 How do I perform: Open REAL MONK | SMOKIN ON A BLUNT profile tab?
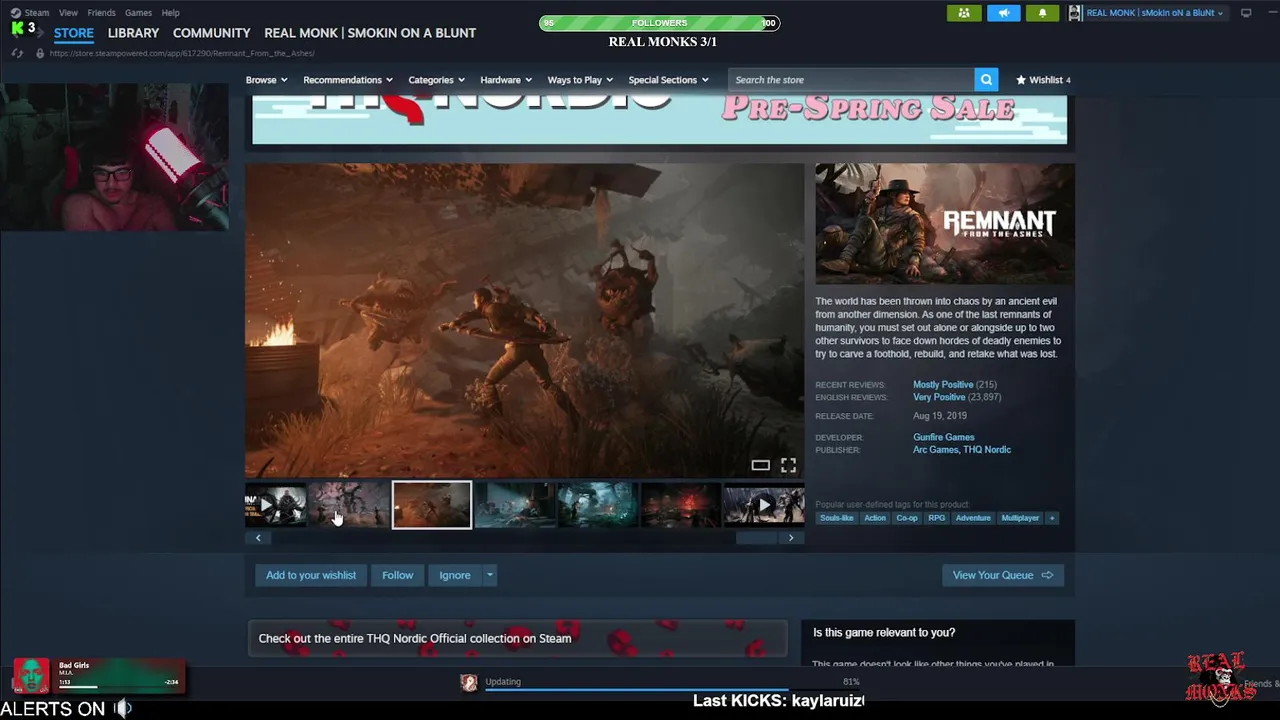(x=370, y=33)
